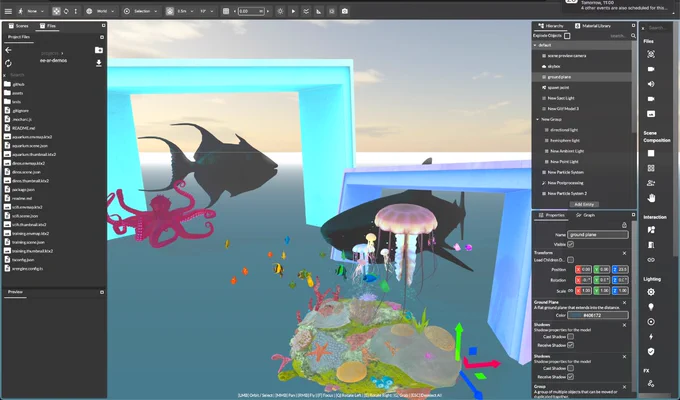680x400 pixels.
Task: Toggle the Load Children checkbox
Action: point(570,260)
